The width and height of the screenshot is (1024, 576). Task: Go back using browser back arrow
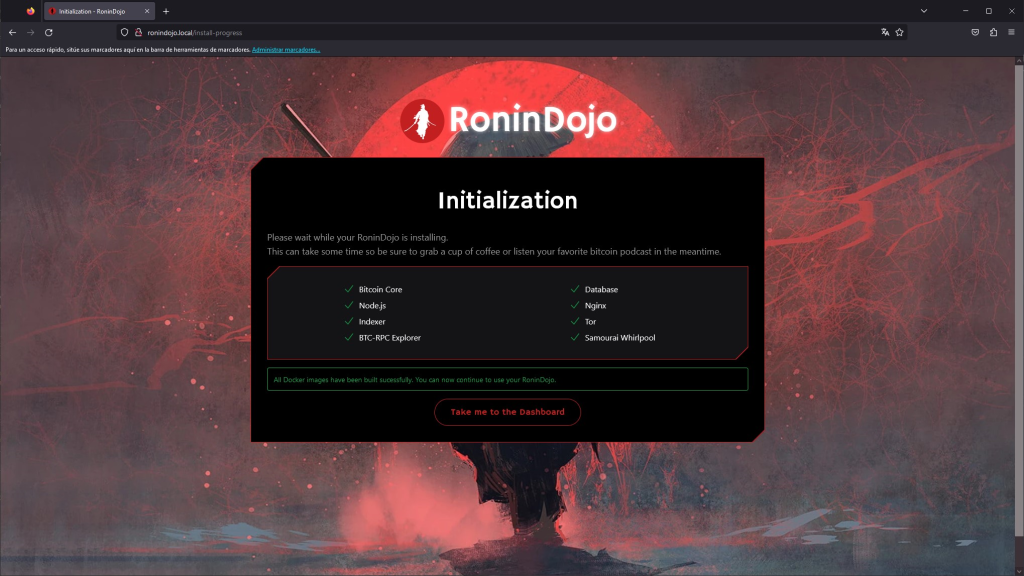12,32
